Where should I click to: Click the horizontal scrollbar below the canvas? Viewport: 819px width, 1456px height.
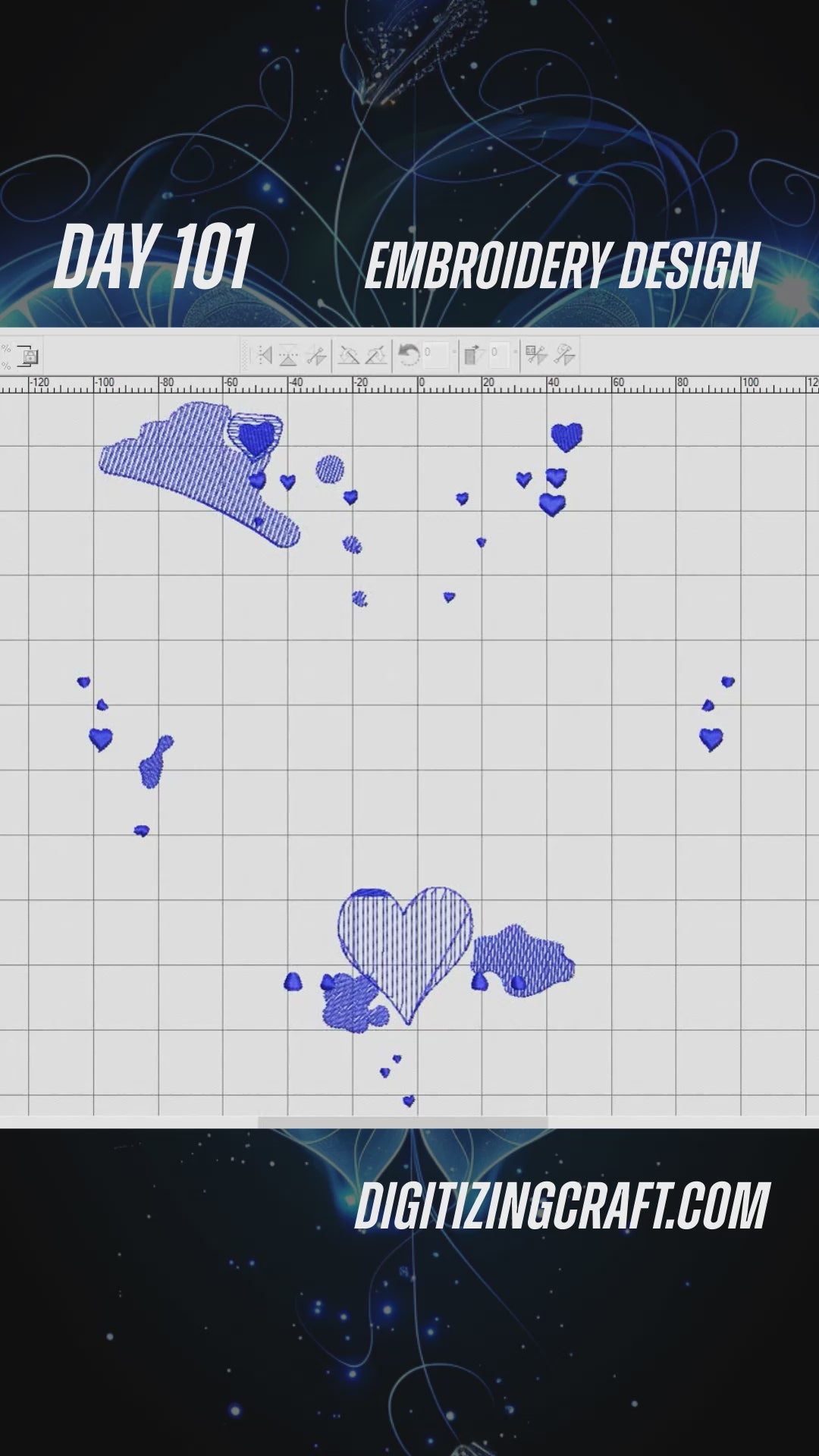pyautogui.click(x=402, y=1122)
